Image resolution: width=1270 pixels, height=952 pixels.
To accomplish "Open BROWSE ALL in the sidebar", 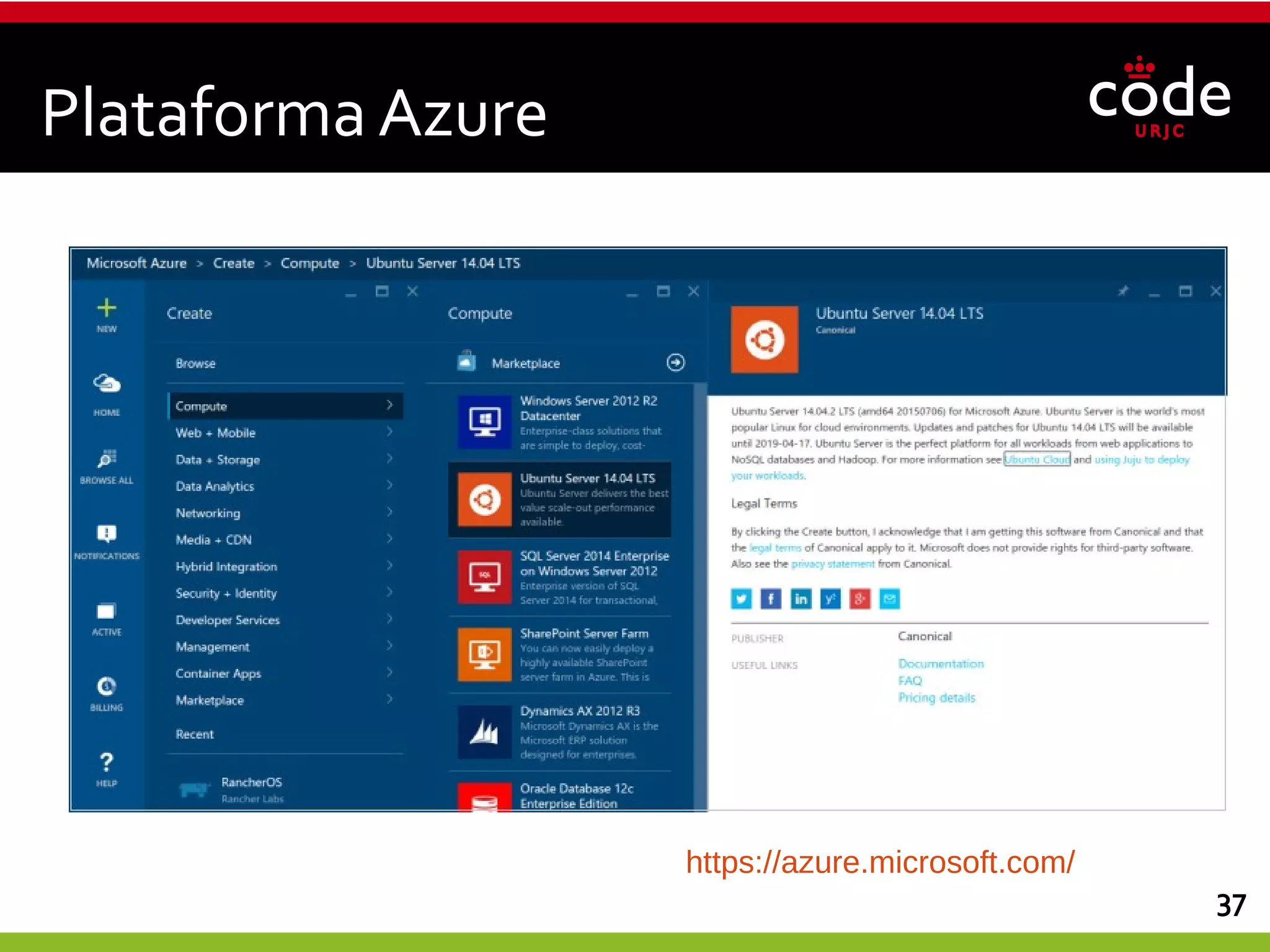I will tap(107, 459).
